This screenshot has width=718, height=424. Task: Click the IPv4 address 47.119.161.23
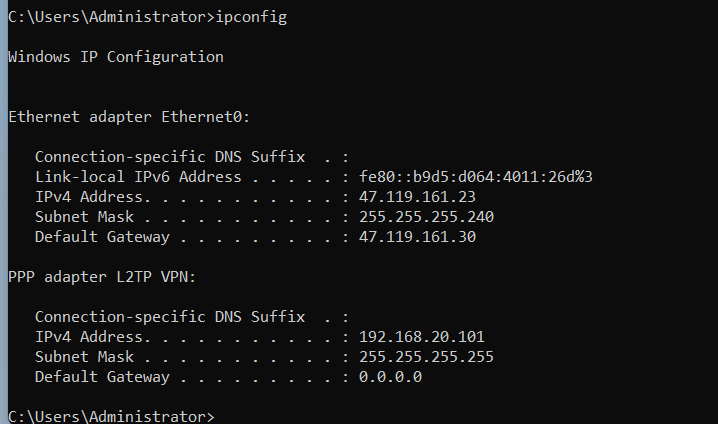click(x=417, y=197)
